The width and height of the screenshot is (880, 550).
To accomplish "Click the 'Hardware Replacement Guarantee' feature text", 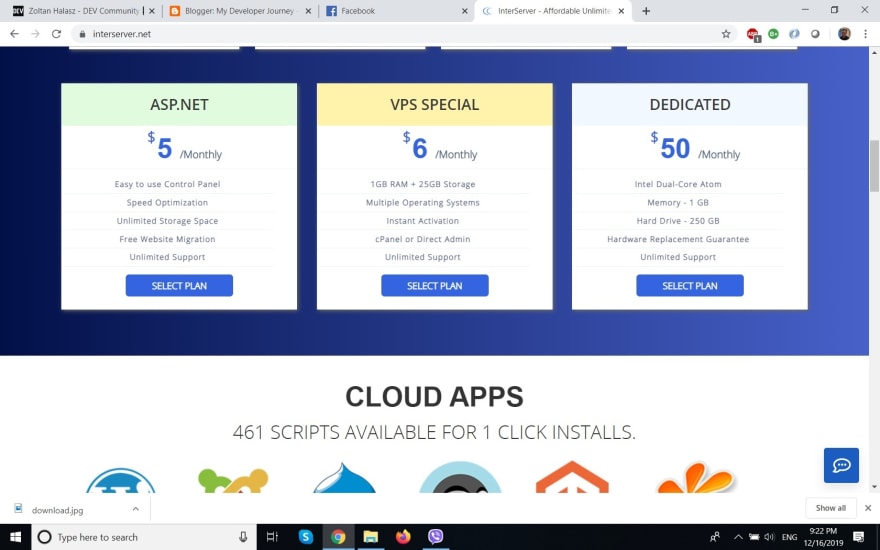I will coord(678,239).
